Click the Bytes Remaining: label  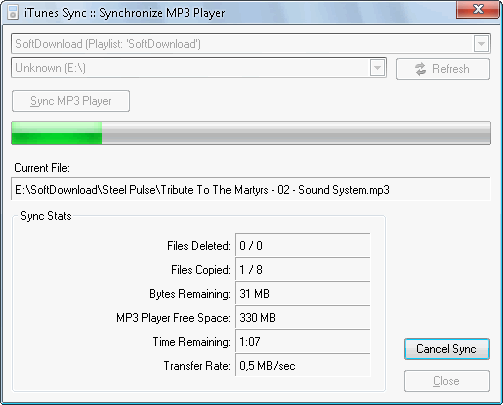(x=190, y=294)
